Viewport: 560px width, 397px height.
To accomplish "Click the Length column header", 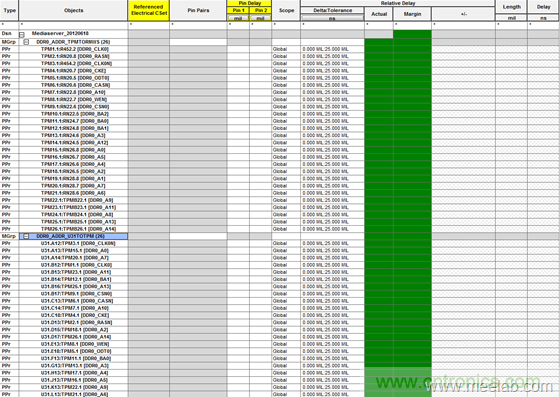I will [x=511, y=7].
